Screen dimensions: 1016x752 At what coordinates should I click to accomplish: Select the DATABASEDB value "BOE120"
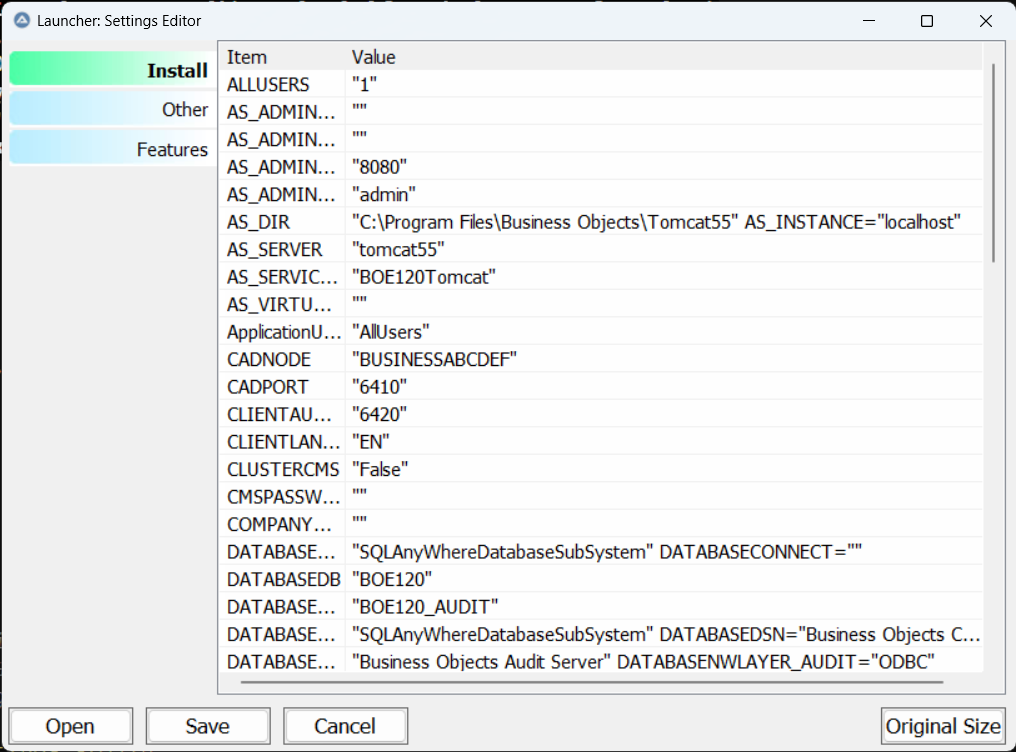392,579
